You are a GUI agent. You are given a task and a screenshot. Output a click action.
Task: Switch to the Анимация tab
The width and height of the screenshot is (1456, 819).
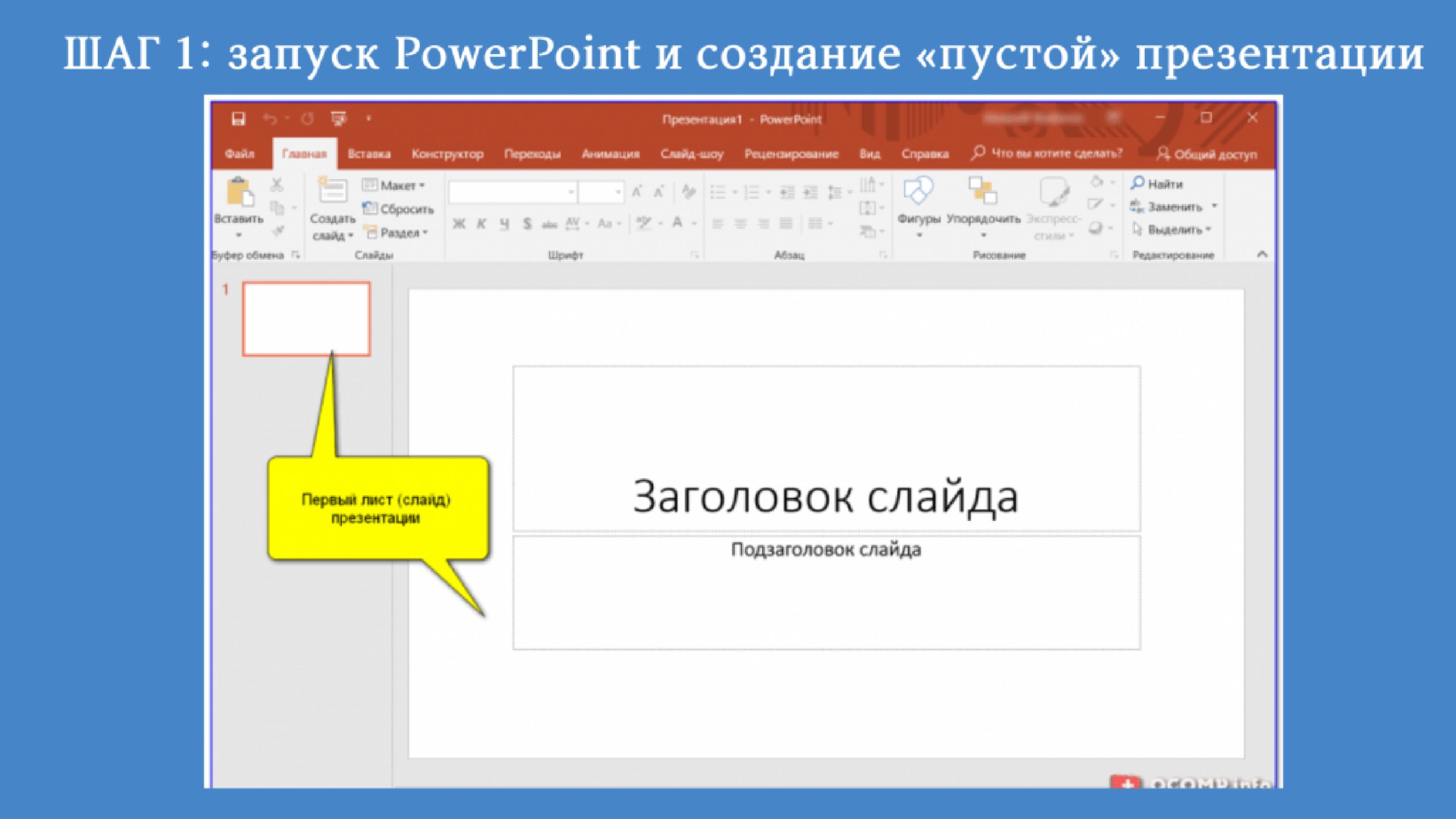tap(610, 154)
